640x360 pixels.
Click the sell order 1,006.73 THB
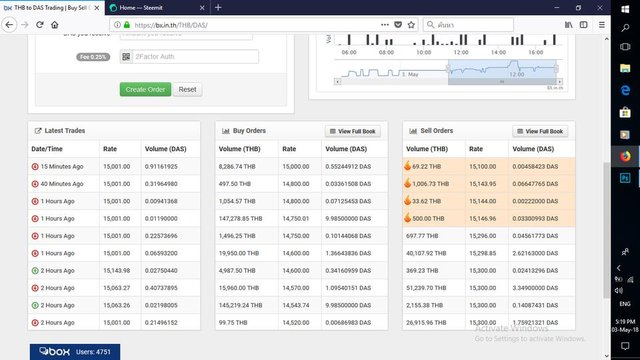click(x=431, y=184)
